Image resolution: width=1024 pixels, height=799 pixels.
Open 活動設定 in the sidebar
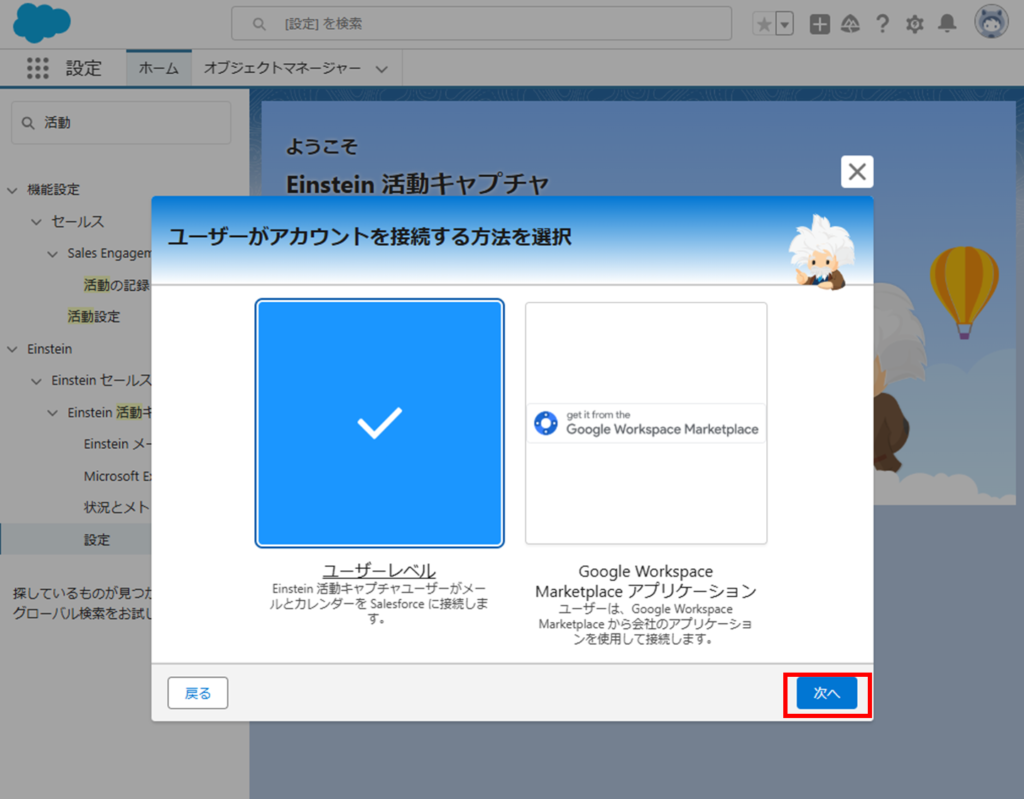click(x=94, y=317)
